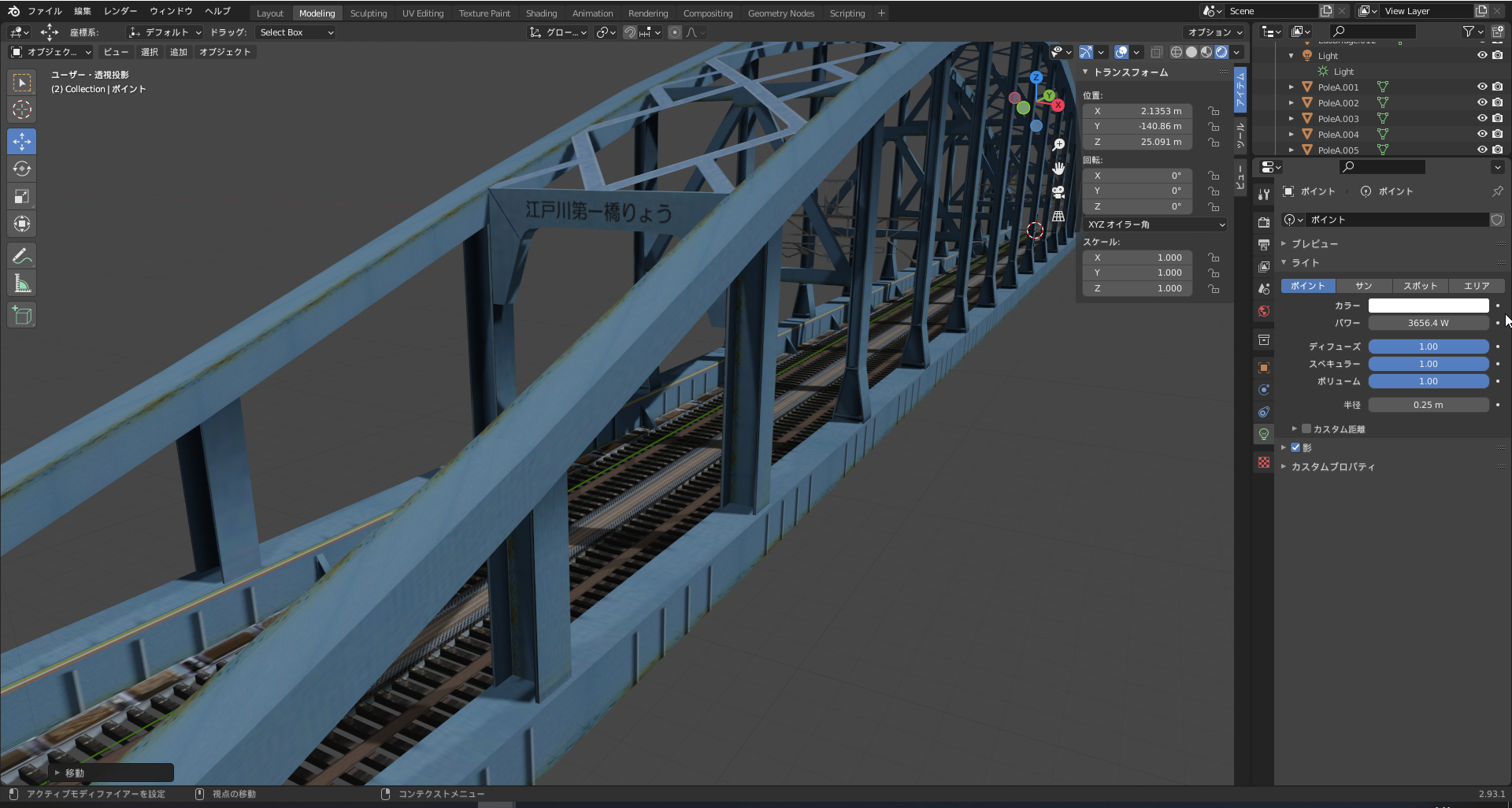Select the Cursor tool in toolbar

[x=22, y=110]
